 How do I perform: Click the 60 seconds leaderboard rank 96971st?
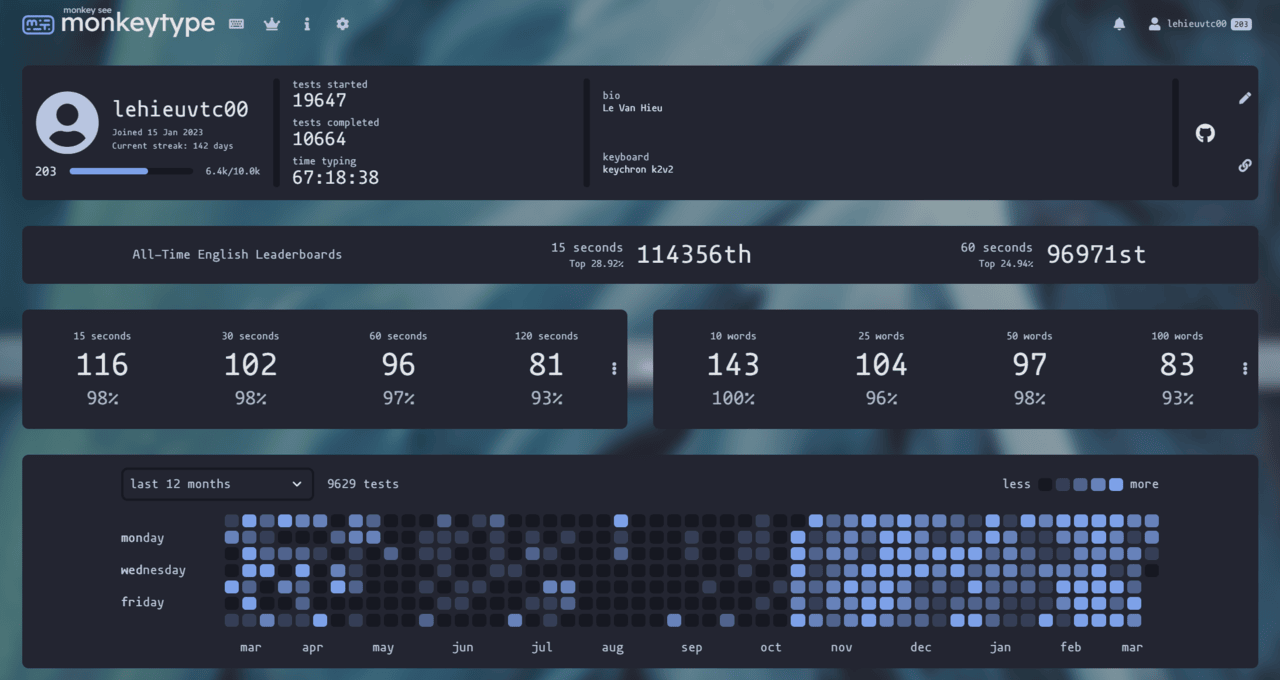click(1096, 254)
